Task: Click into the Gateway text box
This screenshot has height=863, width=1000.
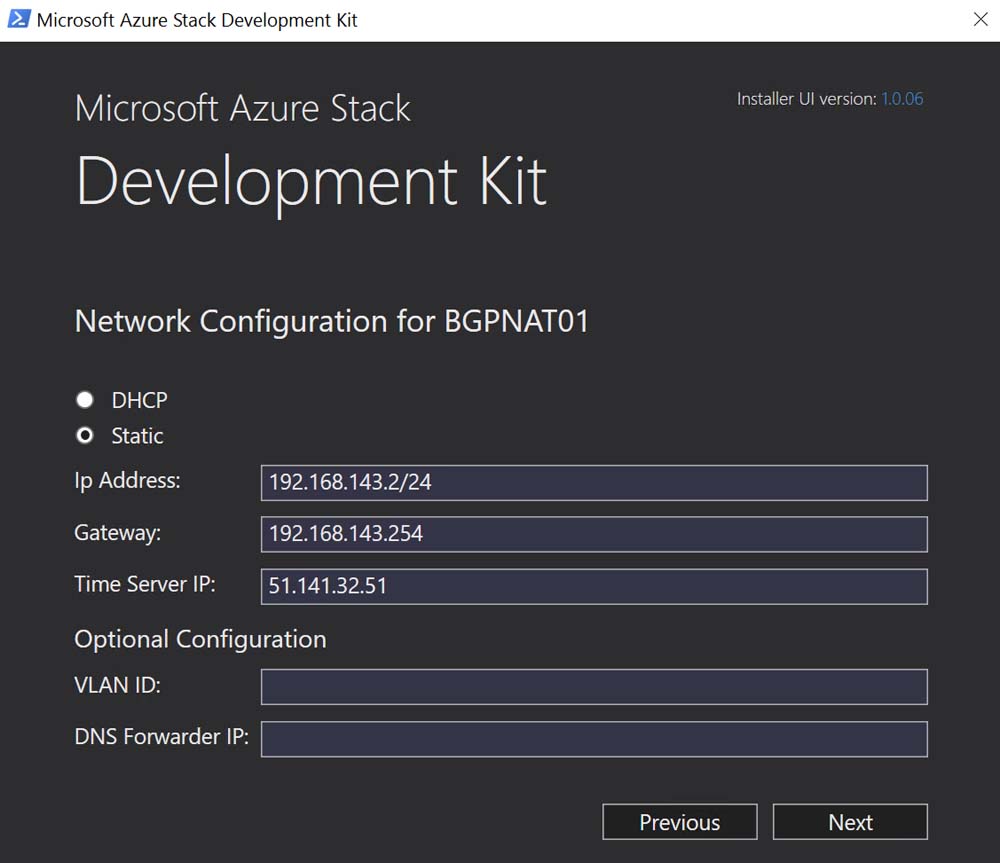Action: (x=593, y=534)
